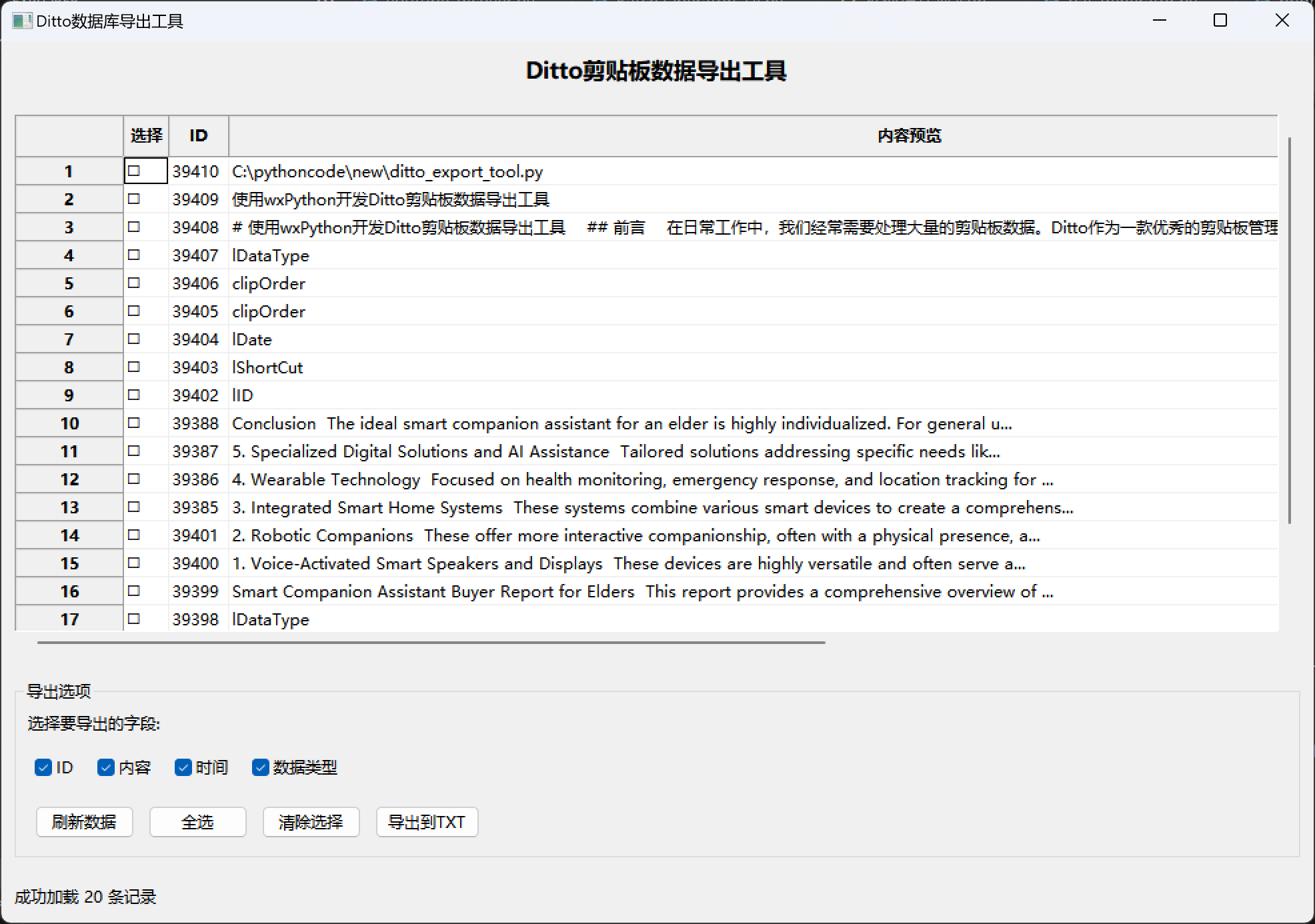
Task: Click the Conclusion content cell in row 10
Action: pyautogui.click(x=754, y=423)
